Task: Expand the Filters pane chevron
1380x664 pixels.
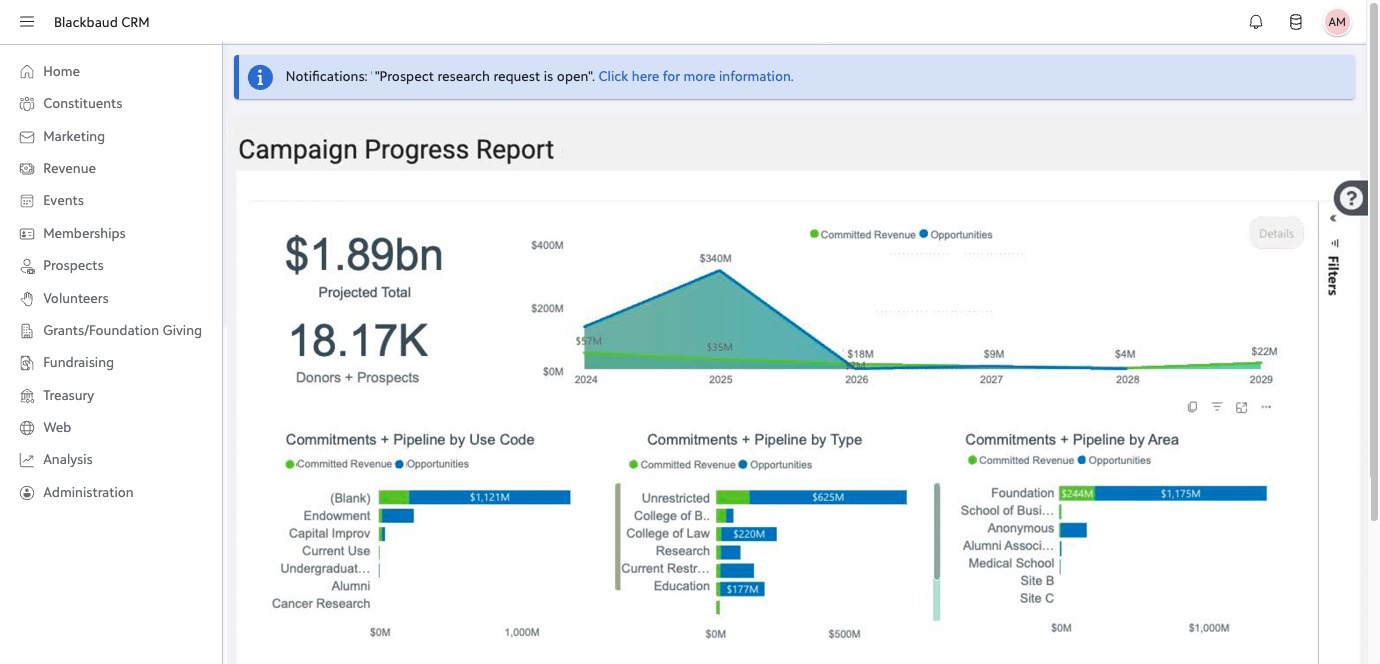Action: point(1333,219)
